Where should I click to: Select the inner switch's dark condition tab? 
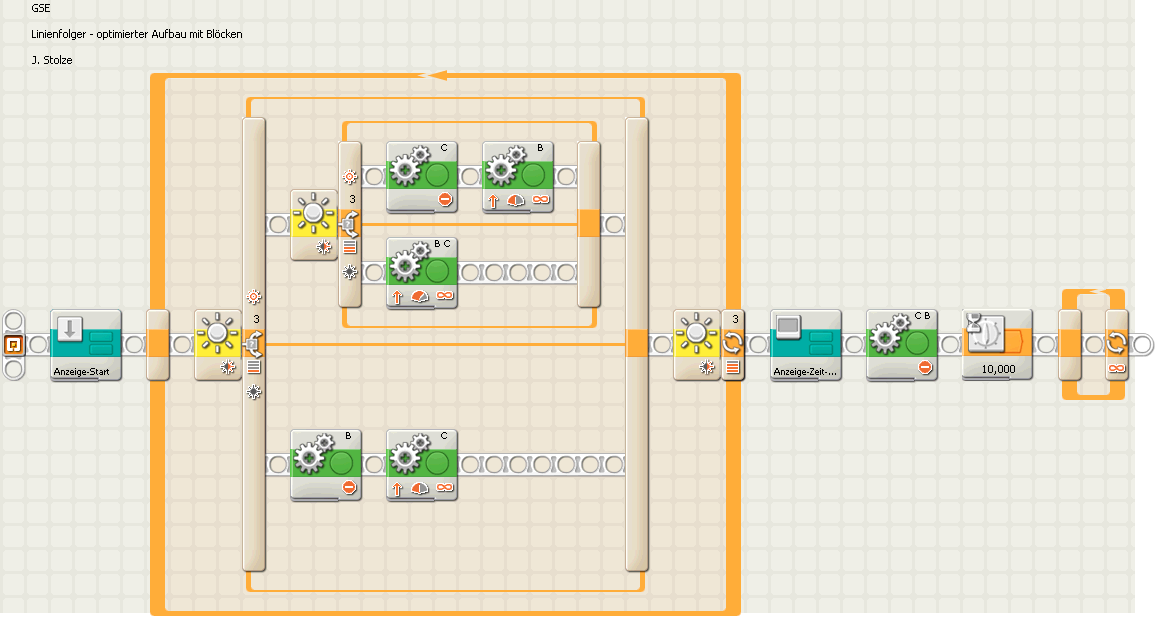349,271
